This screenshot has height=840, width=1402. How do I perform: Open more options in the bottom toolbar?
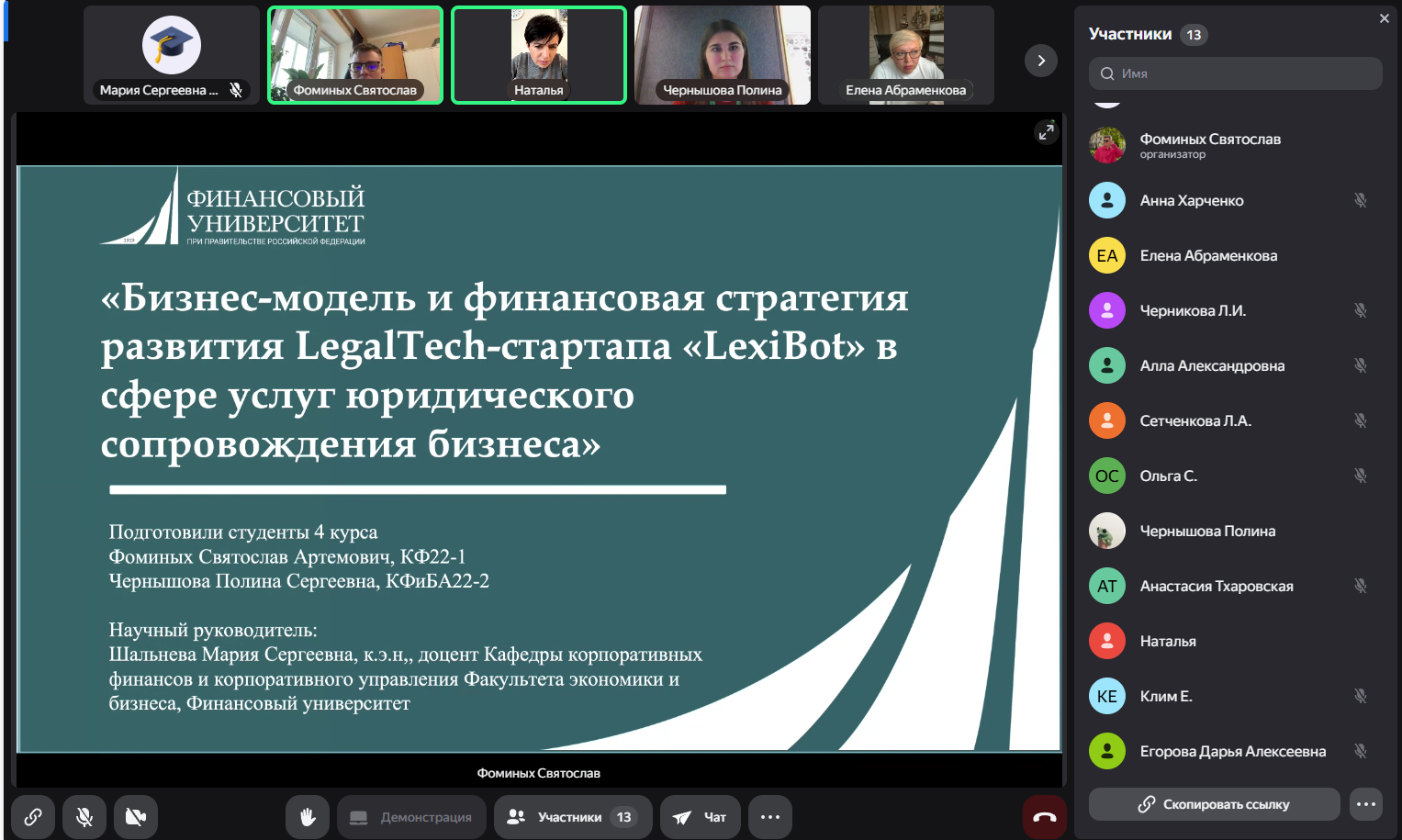769,817
